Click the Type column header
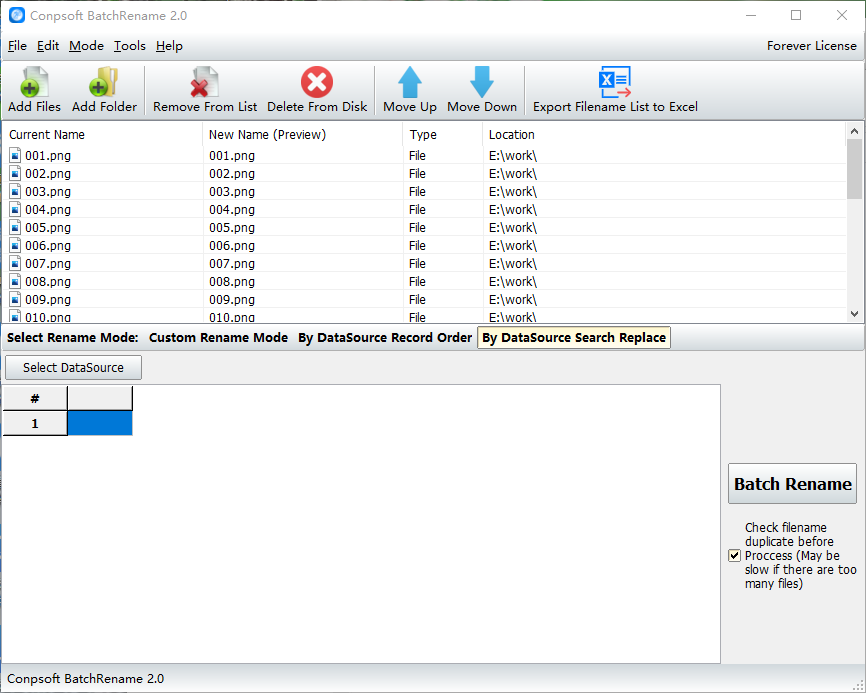The image size is (866, 693). [443, 134]
